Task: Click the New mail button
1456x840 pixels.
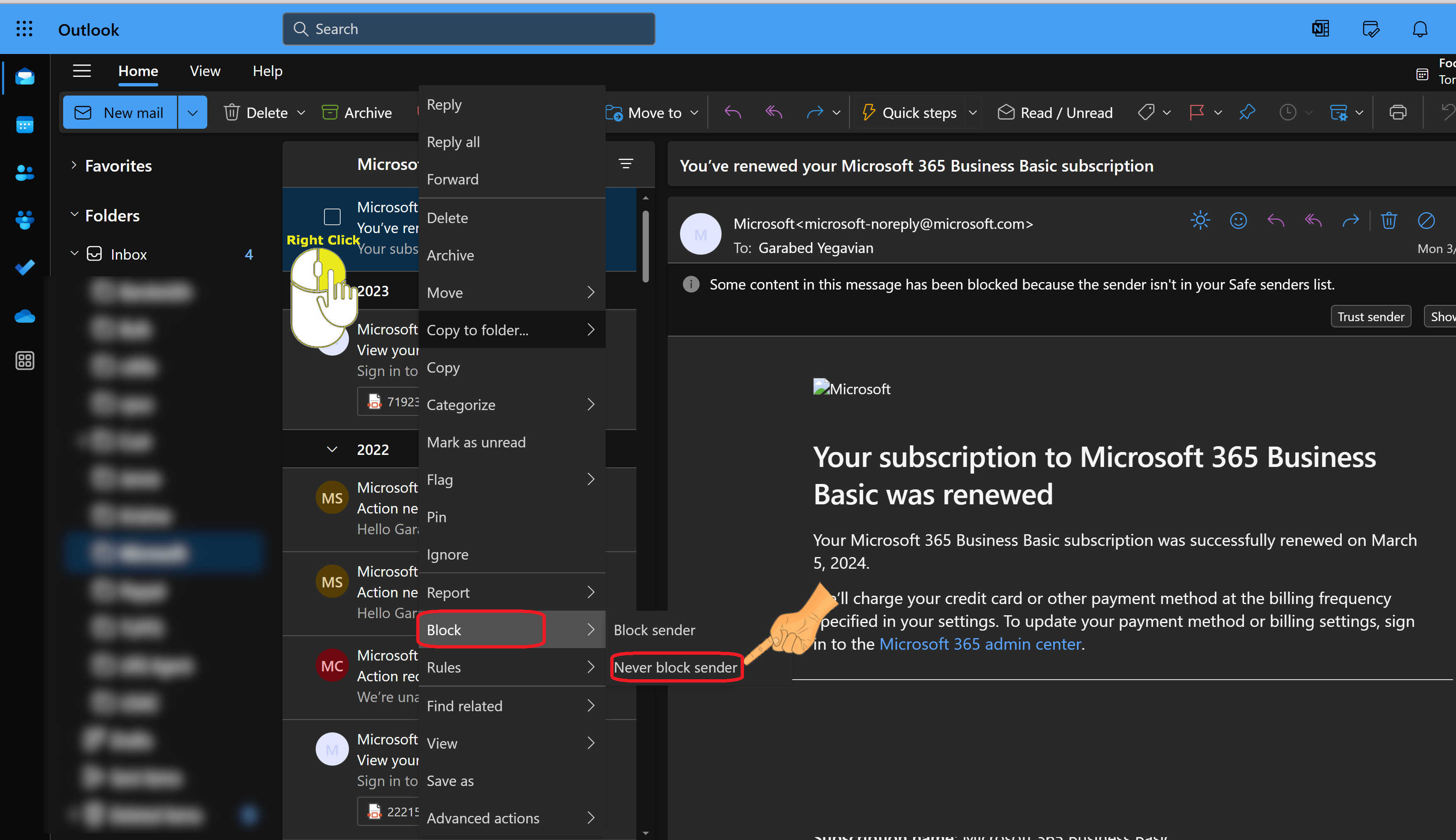Action: tap(120, 113)
